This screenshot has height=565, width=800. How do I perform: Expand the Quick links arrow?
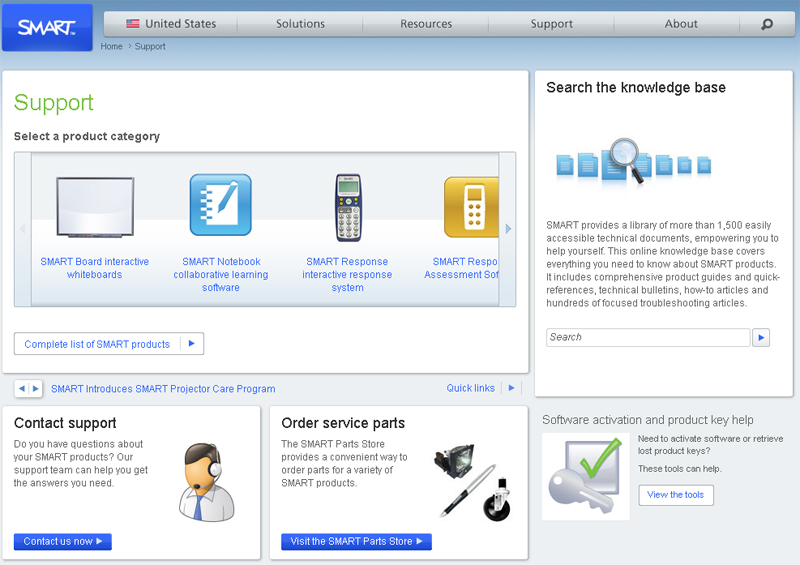(511, 388)
